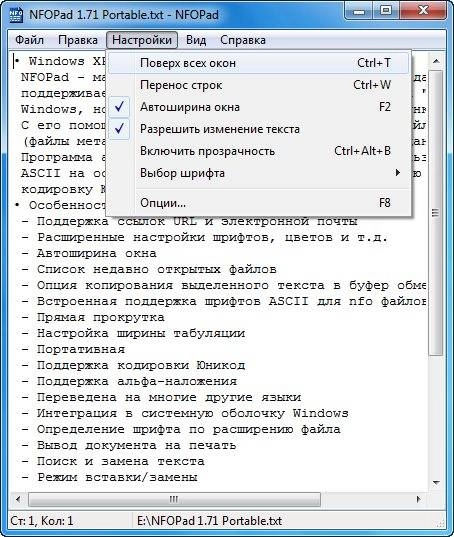Close the Настройки menu
Screen dimensions: 454x537
[x=142, y=40]
